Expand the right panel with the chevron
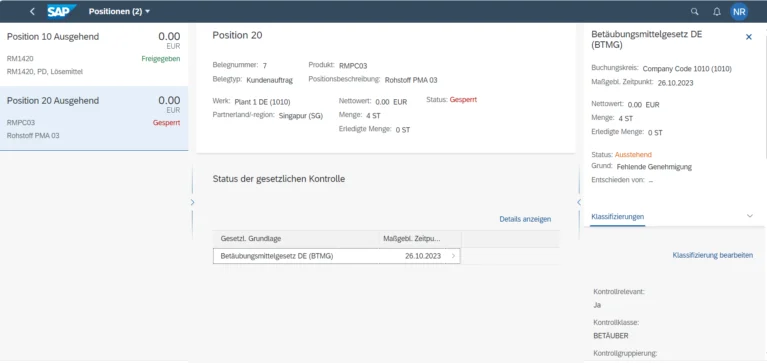 click(x=579, y=202)
